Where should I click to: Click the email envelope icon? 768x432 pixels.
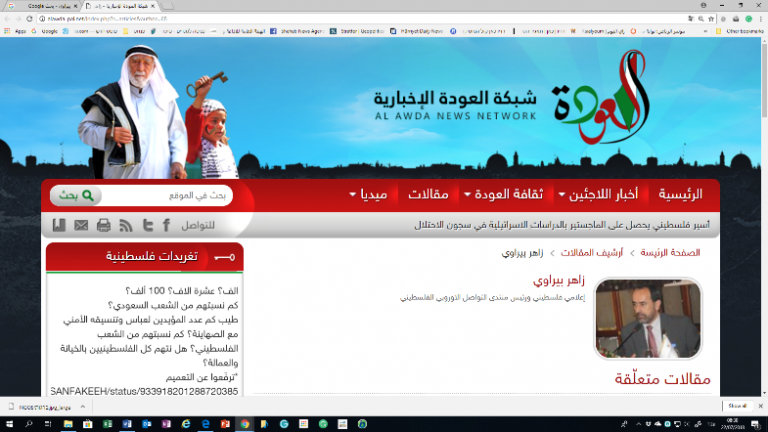[x=81, y=225]
